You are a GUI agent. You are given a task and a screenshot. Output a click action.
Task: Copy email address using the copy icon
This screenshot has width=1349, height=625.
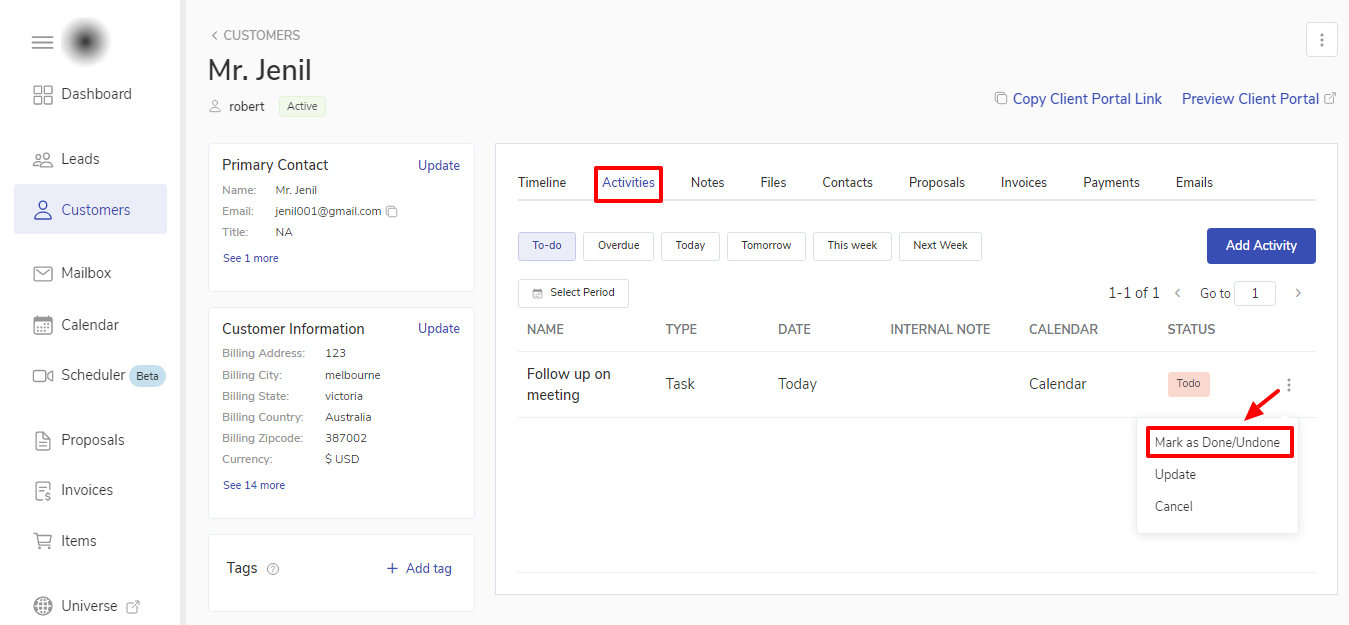[x=392, y=212]
